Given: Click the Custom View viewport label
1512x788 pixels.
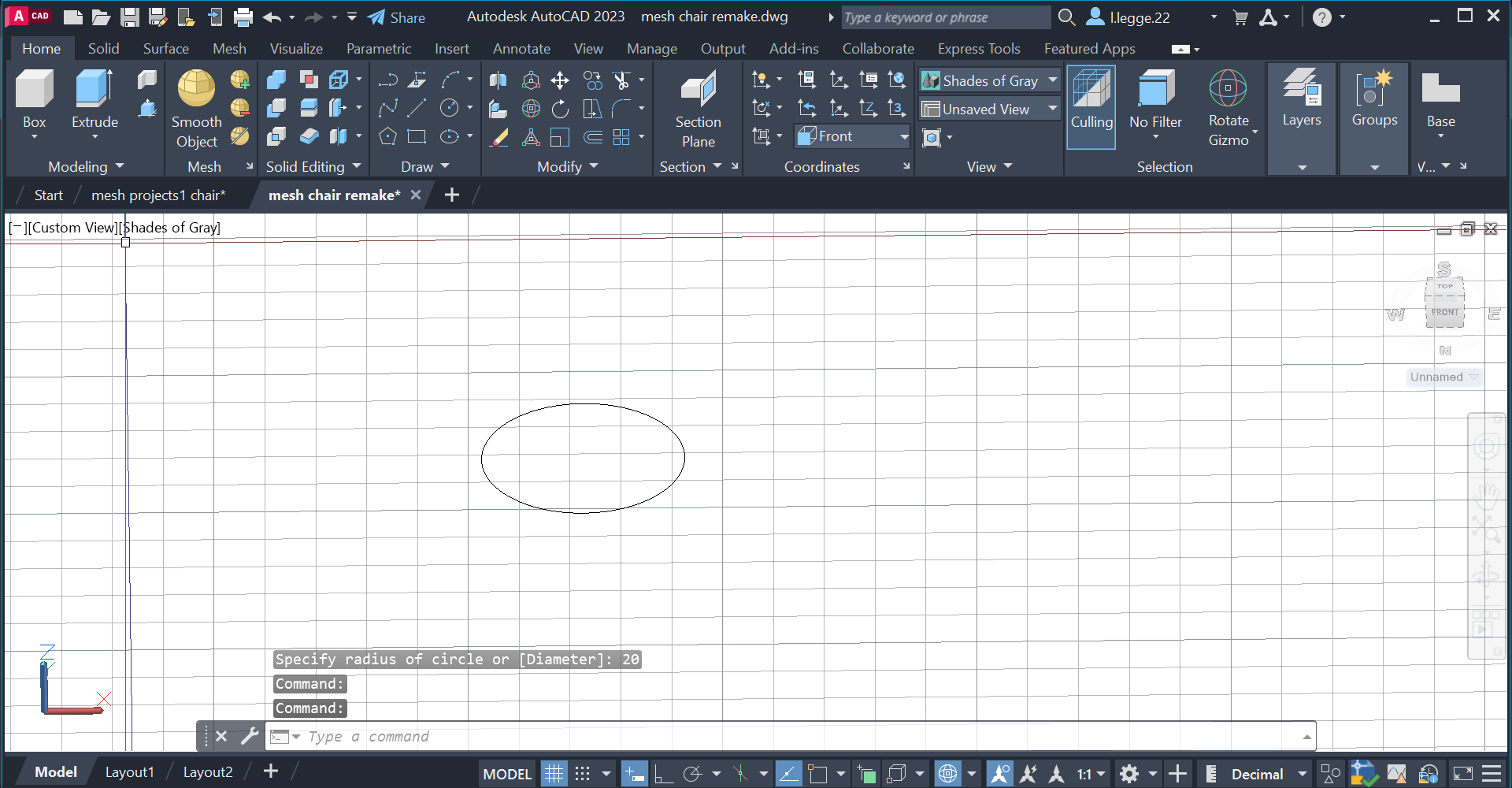Looking at the screenshot, I should click(x=73, y=228).
